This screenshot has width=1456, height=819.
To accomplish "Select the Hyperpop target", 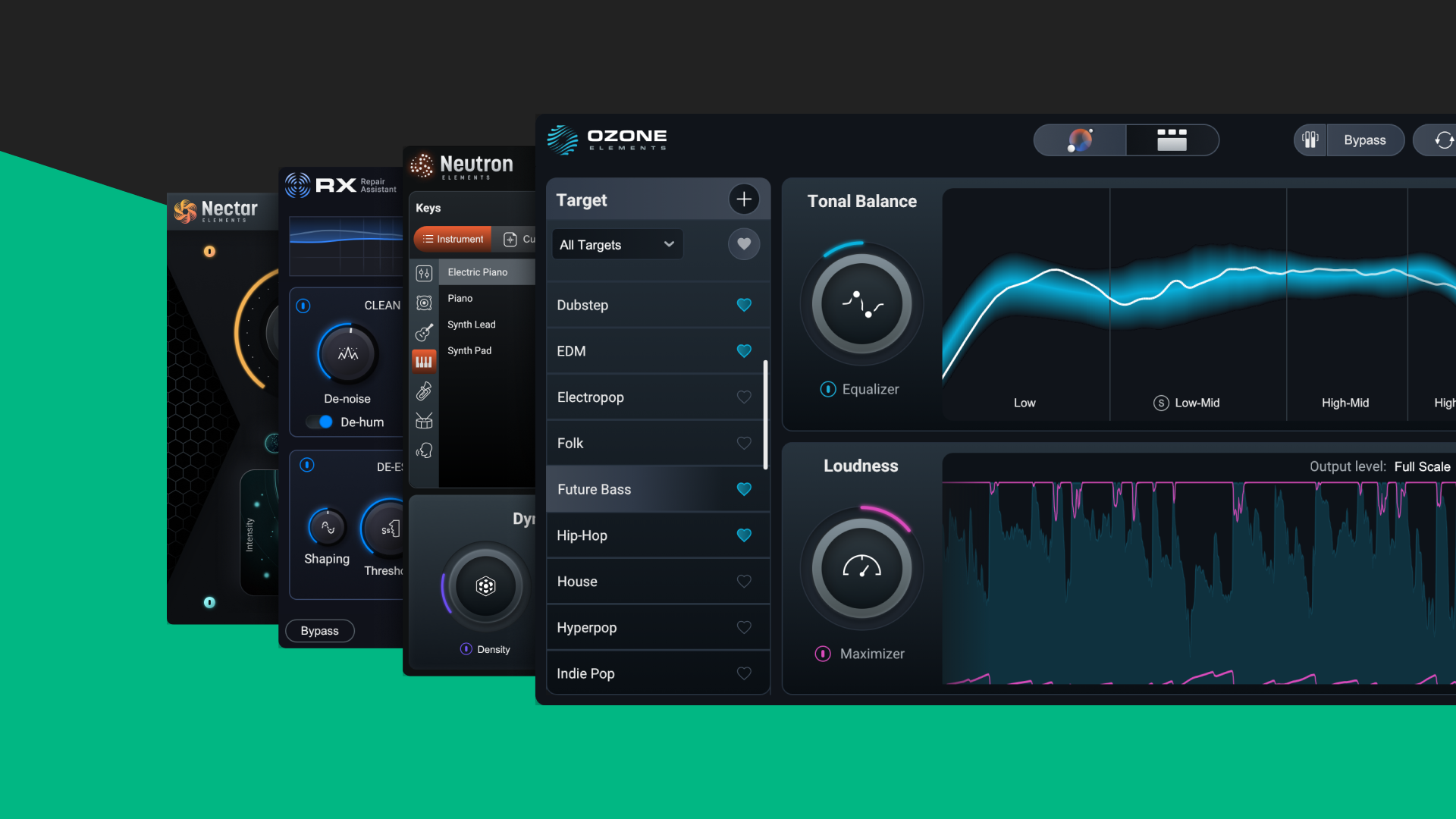I will (658, 628).
